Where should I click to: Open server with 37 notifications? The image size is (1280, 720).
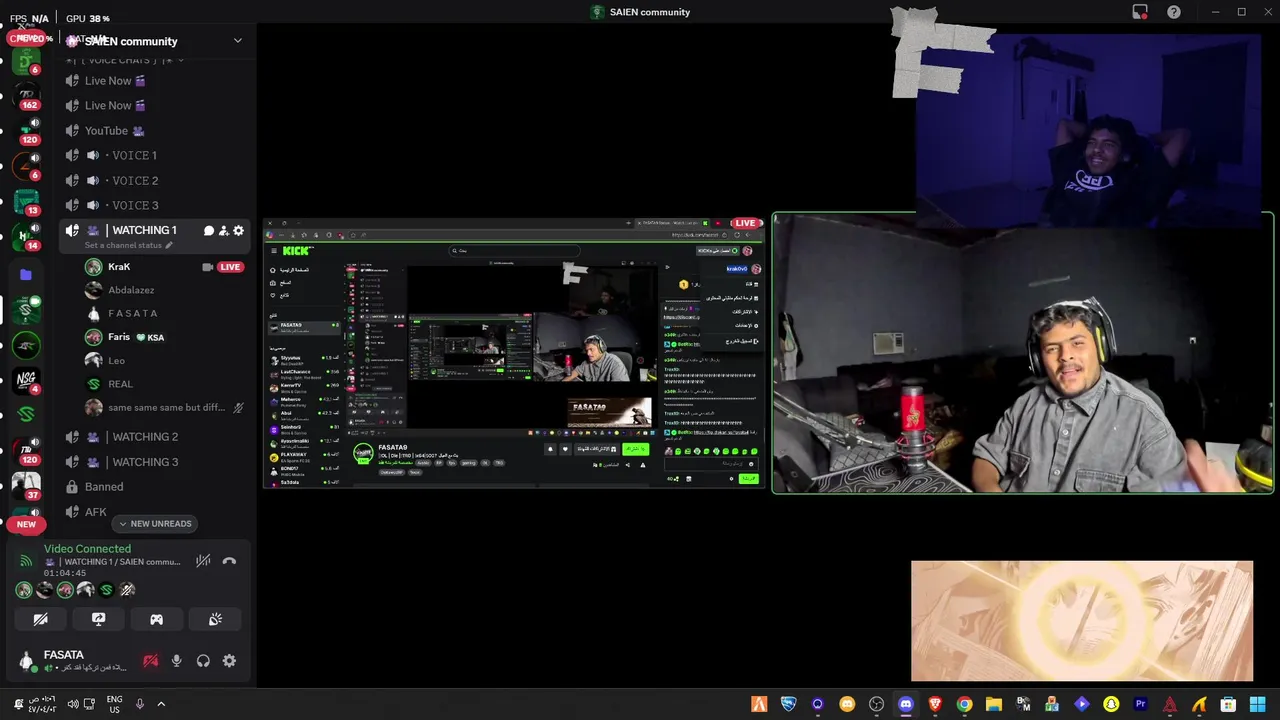[26, 486]
